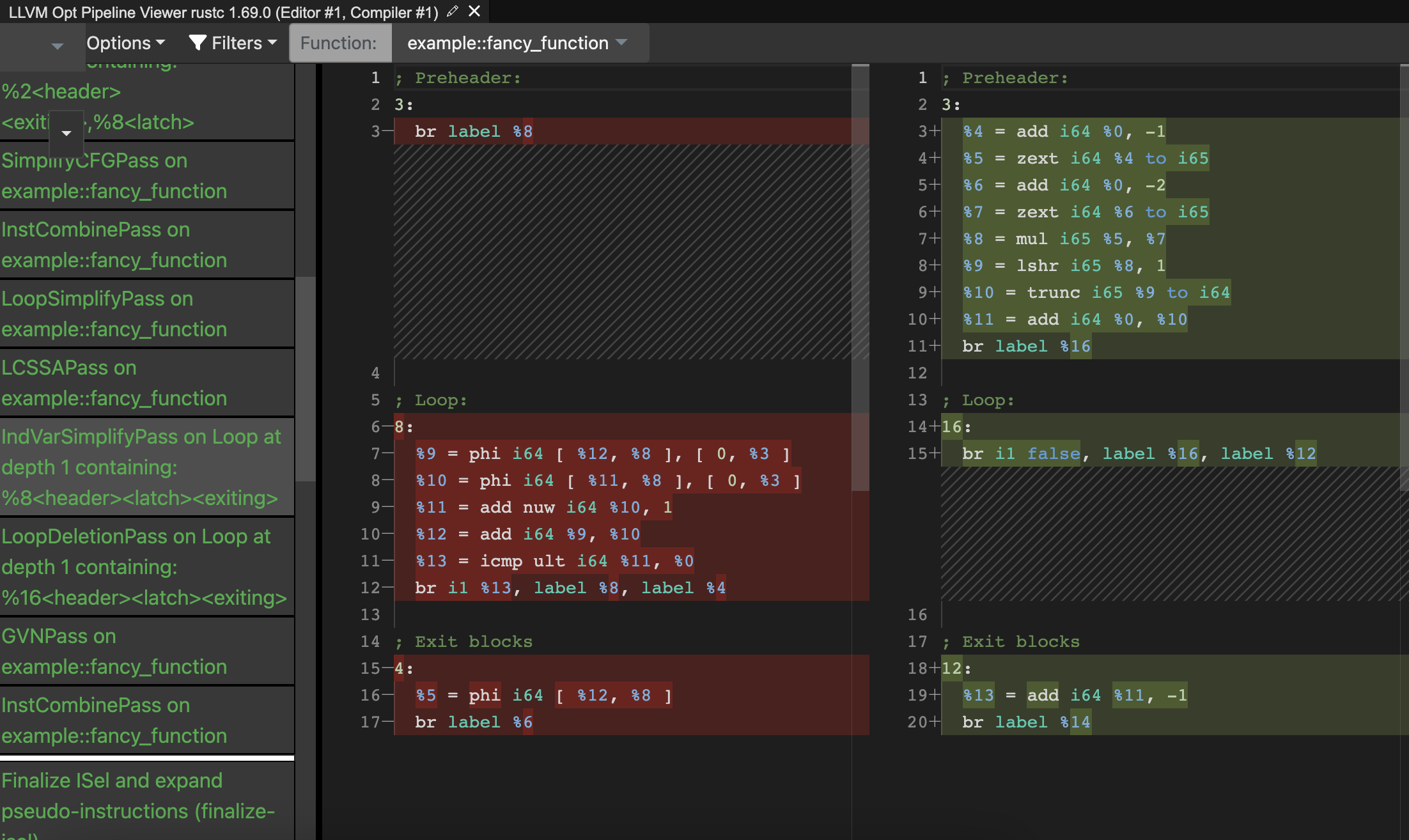Select IndVarSimplifyPass on Loop at depth 1
This screenshot has height=840, width=1409.
point(146,467)
